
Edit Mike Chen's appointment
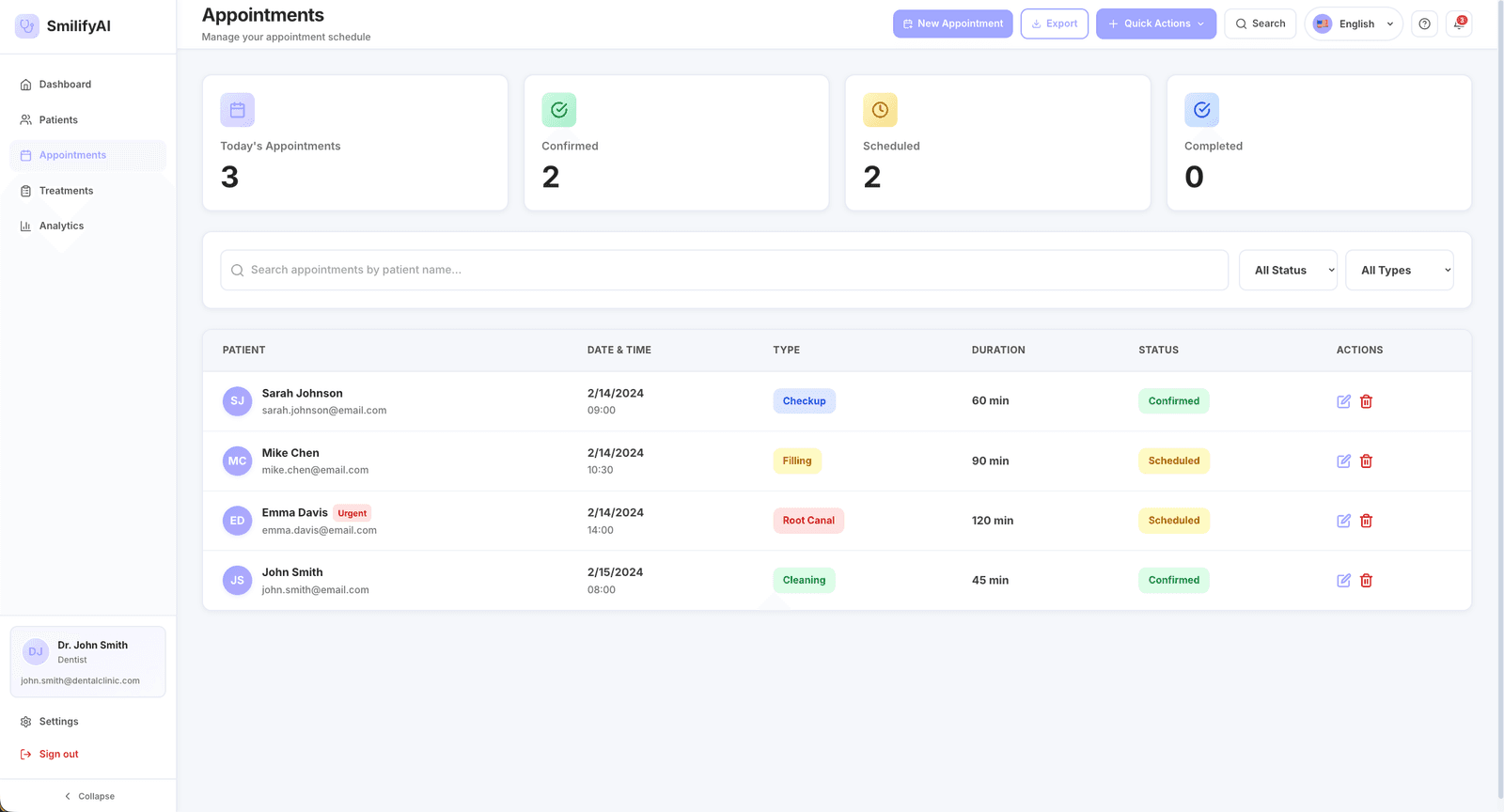1343,461
